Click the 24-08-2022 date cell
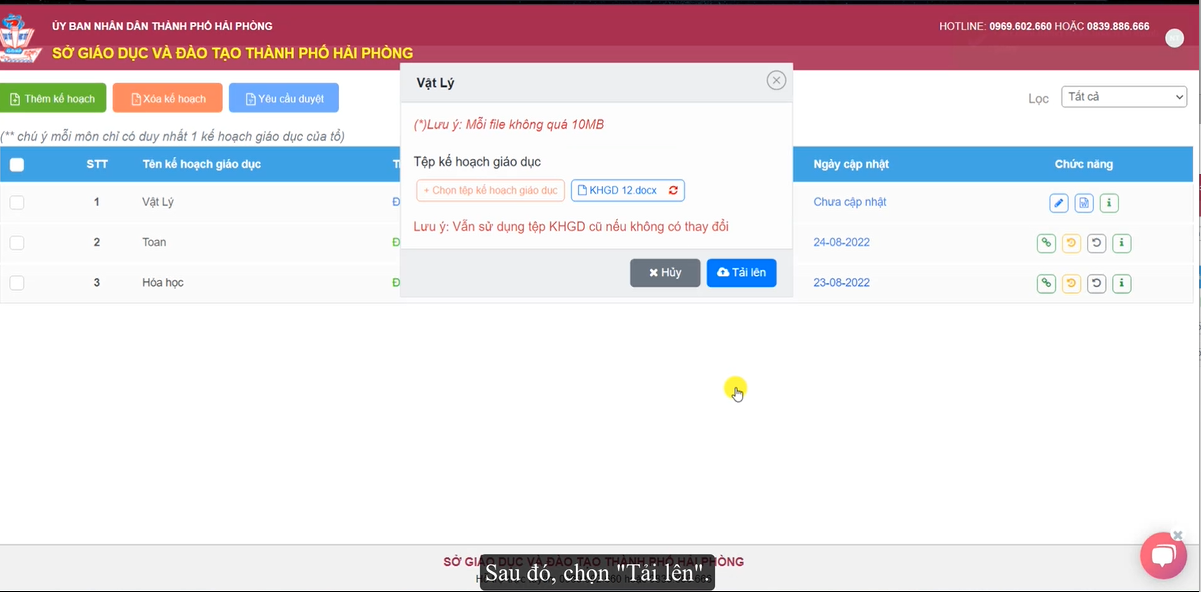The width and height of the screenshot is (1201, 592). (x=842, y=242)
